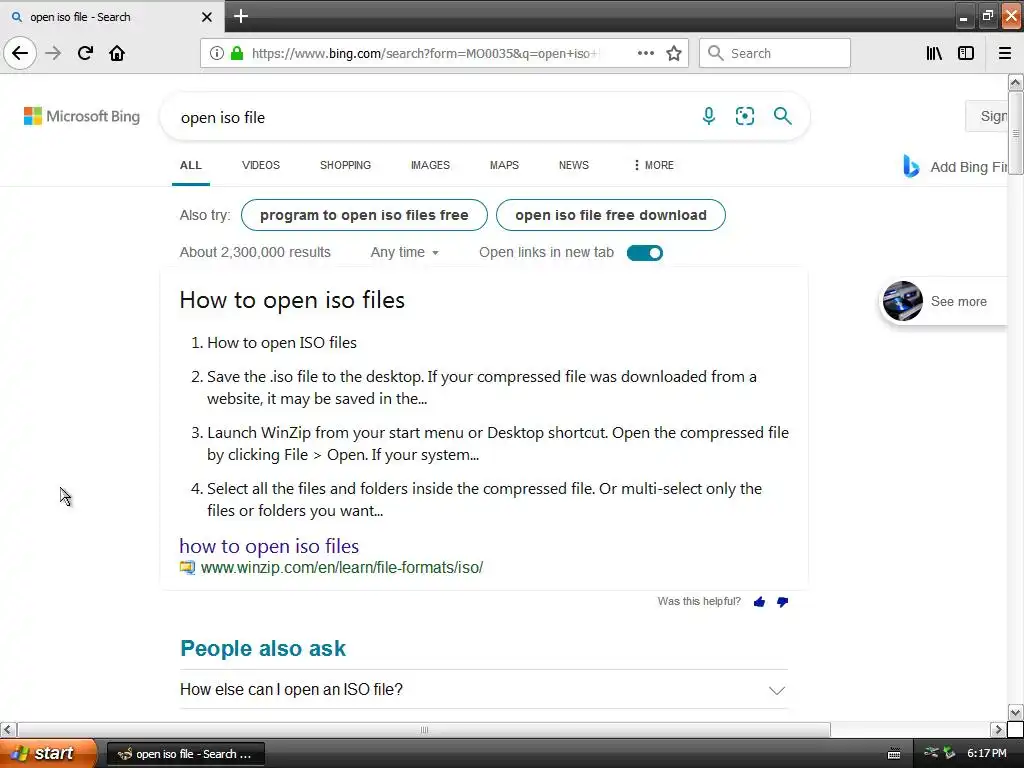Click the green padlock security icon
Screen dimensions: 1024x768
237,53
